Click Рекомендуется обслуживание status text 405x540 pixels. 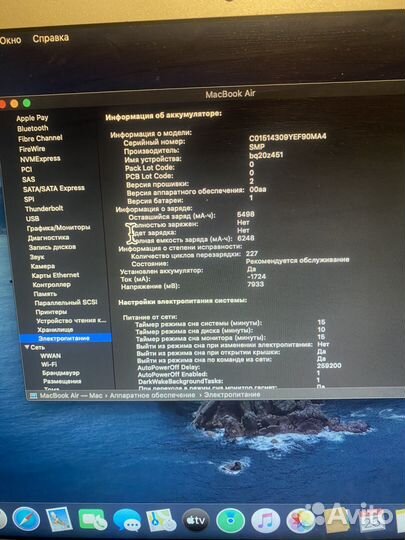(298, 260)
